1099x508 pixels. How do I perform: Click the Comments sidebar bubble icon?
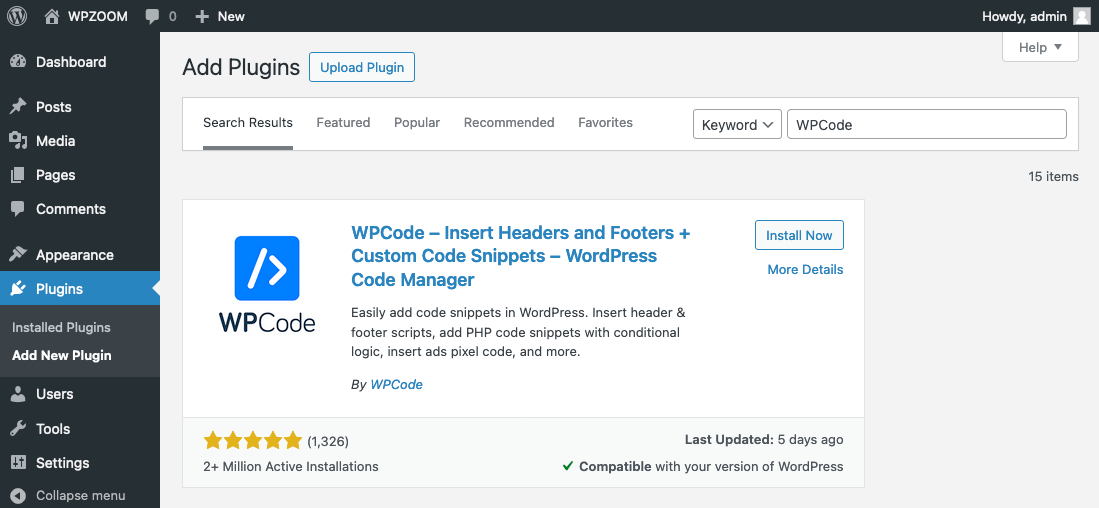[x=18, y=209]
